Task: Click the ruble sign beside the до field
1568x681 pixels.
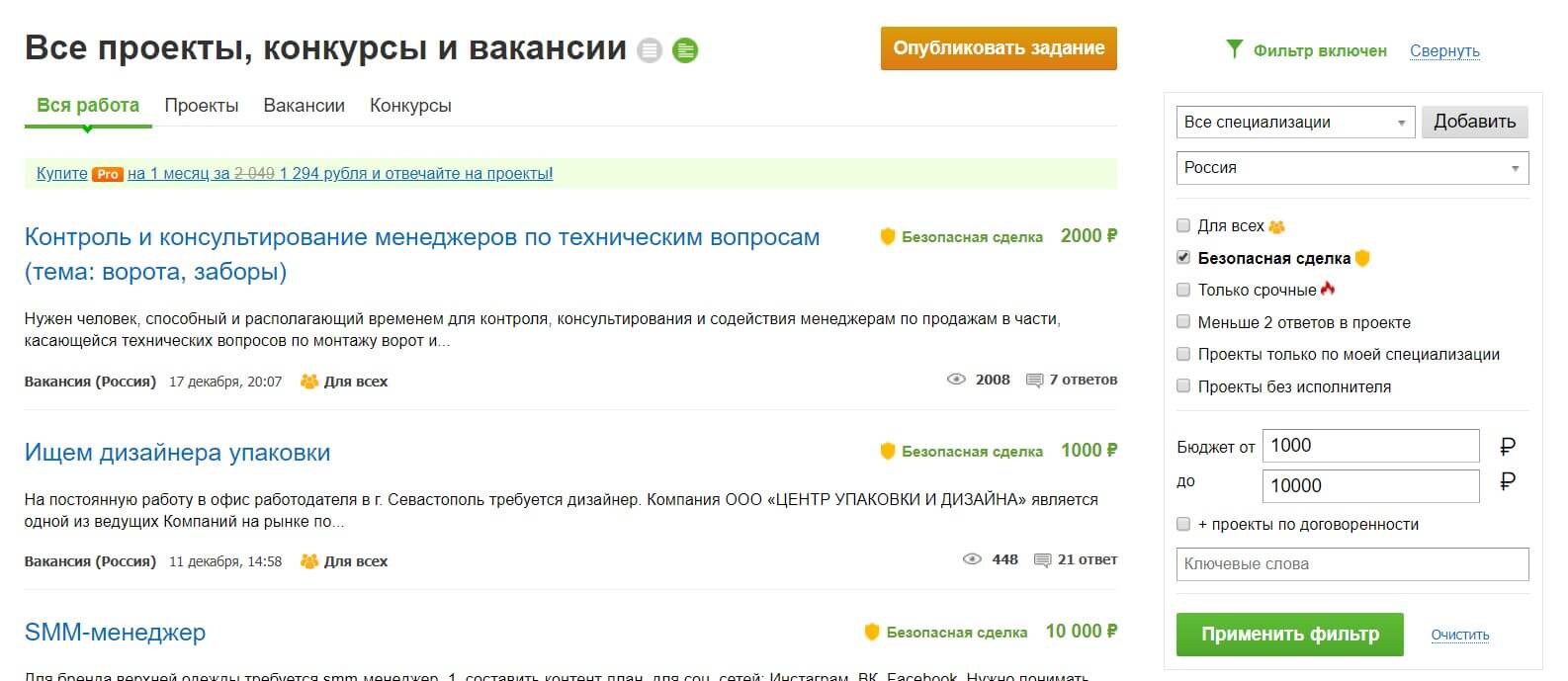Action: 1508,482
